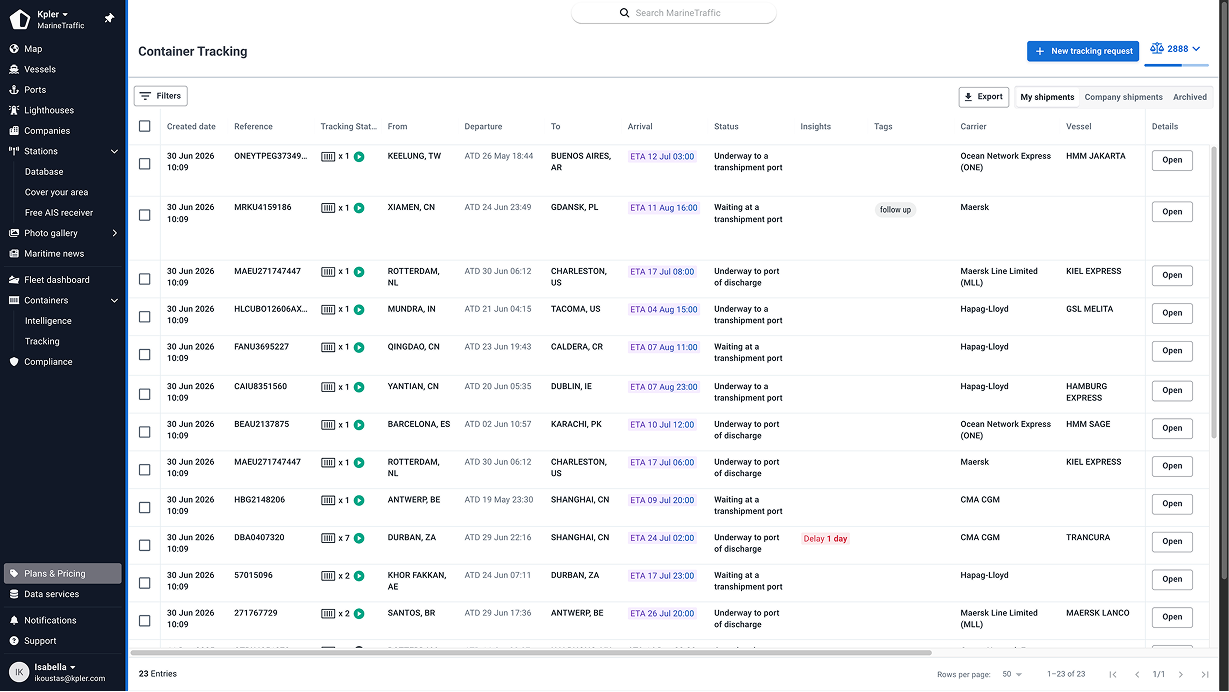Click the Export button
This screenshot has width=1229, height=692.
[984, 97]
